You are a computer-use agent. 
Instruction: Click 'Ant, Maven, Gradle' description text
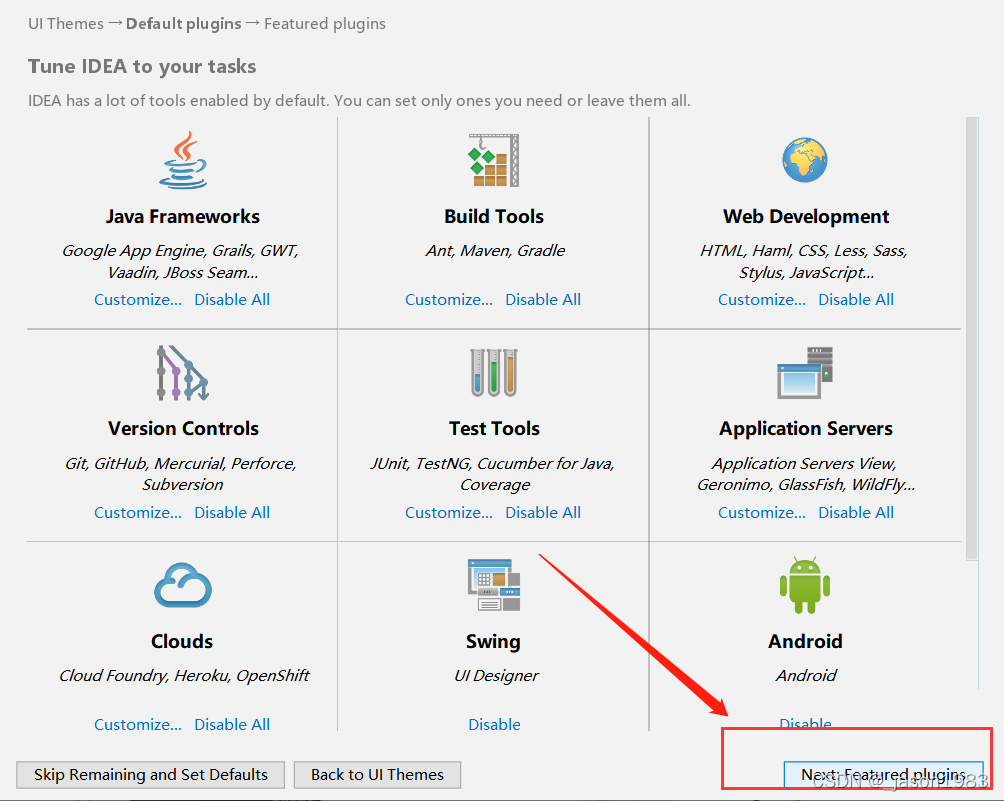495,250
